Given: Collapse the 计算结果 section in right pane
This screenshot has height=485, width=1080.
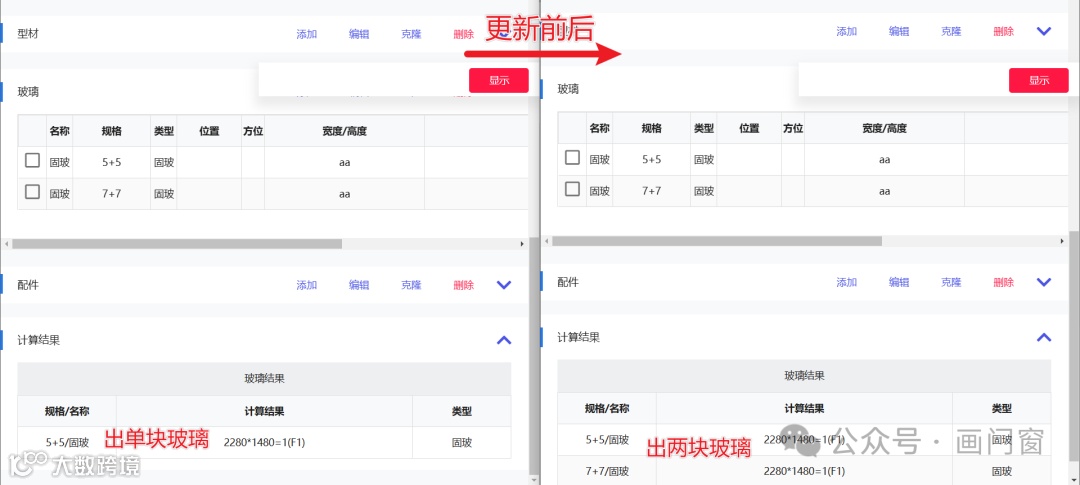Looking at the screenshot, I should [1044, 337].
